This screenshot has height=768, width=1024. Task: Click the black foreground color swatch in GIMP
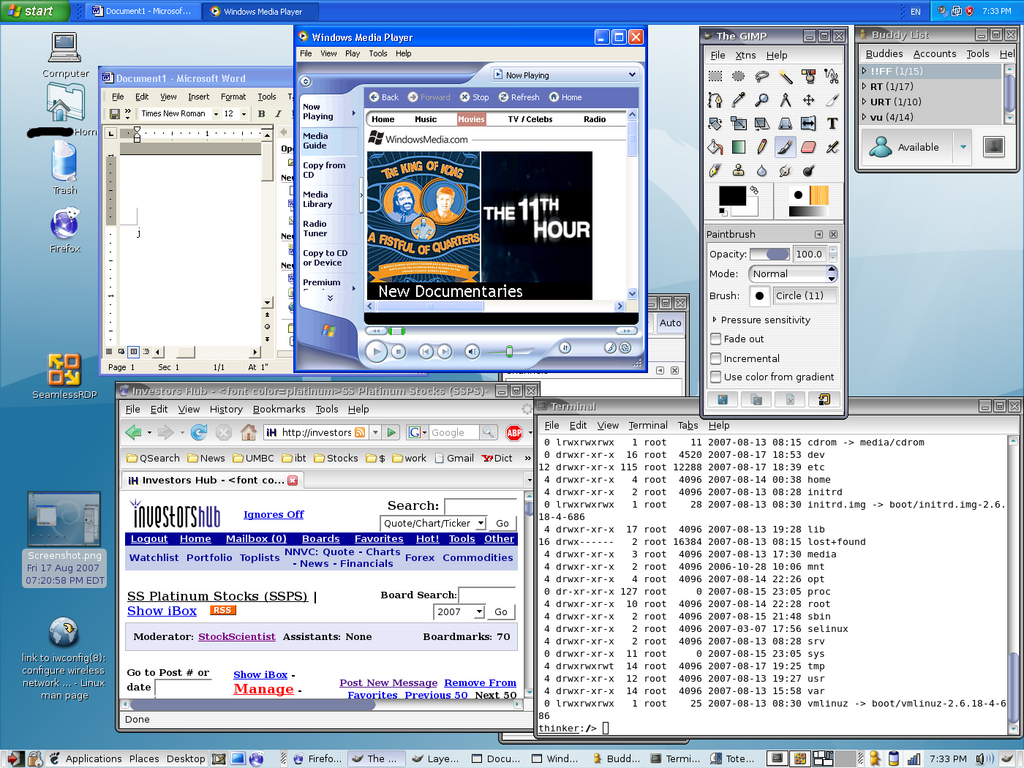coord(732,197)
